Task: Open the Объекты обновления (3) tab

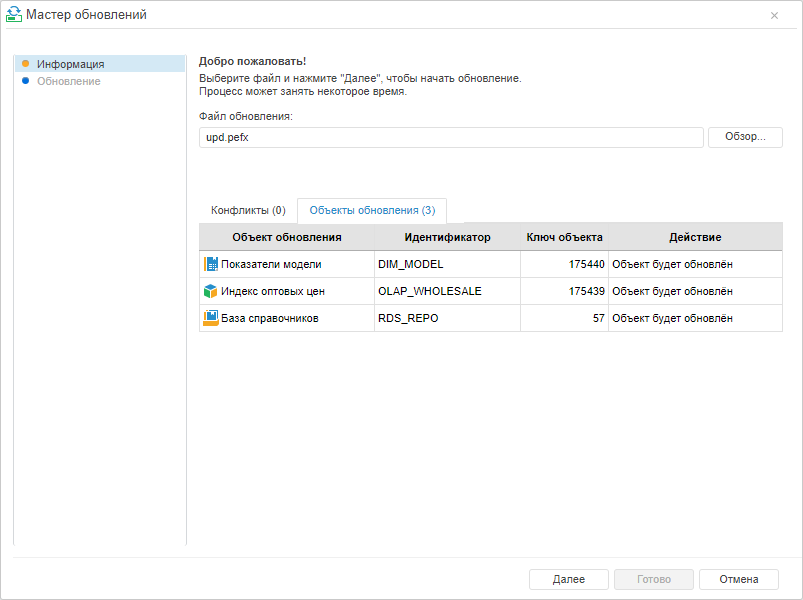Action: point(372,210)
